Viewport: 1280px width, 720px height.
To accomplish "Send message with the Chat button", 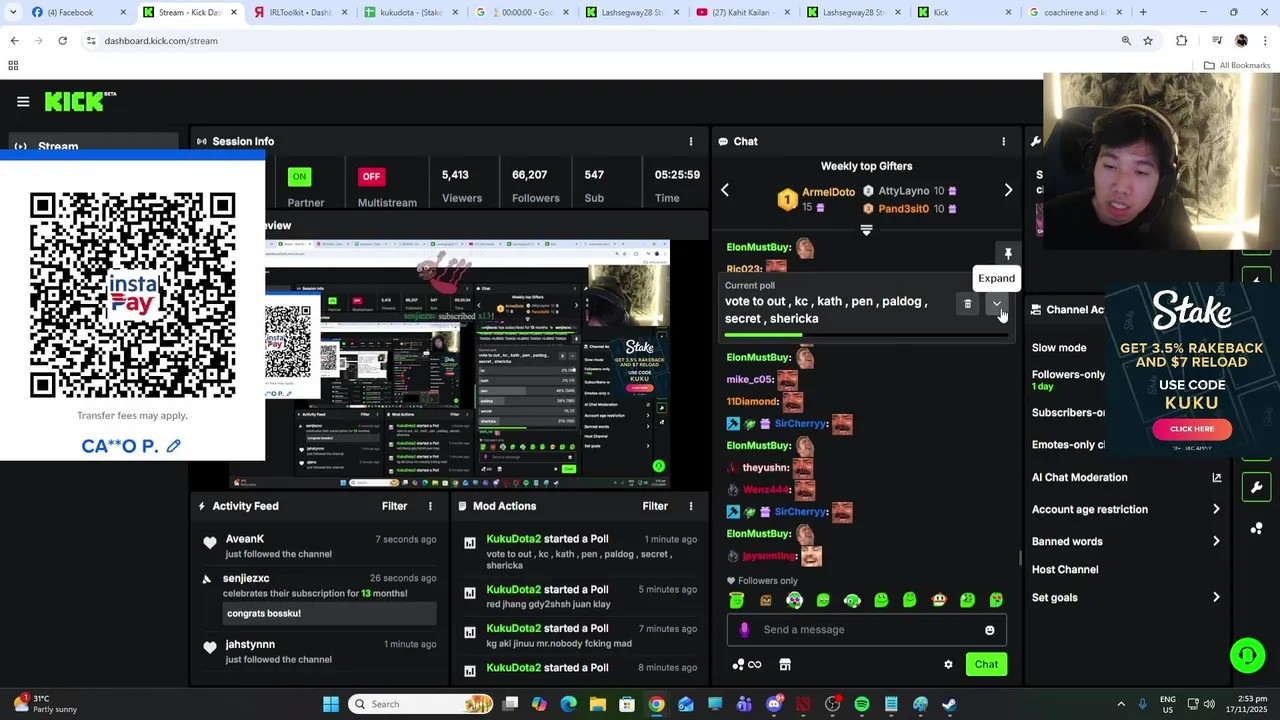I will pyautogui.click(x=986, y=664).
